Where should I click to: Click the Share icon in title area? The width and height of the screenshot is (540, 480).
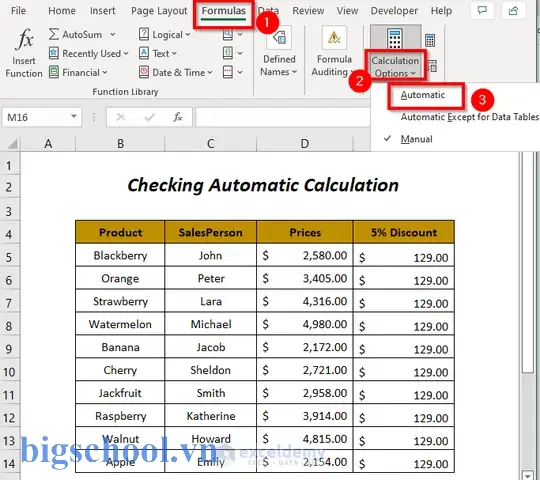click(x=513, y=11)
